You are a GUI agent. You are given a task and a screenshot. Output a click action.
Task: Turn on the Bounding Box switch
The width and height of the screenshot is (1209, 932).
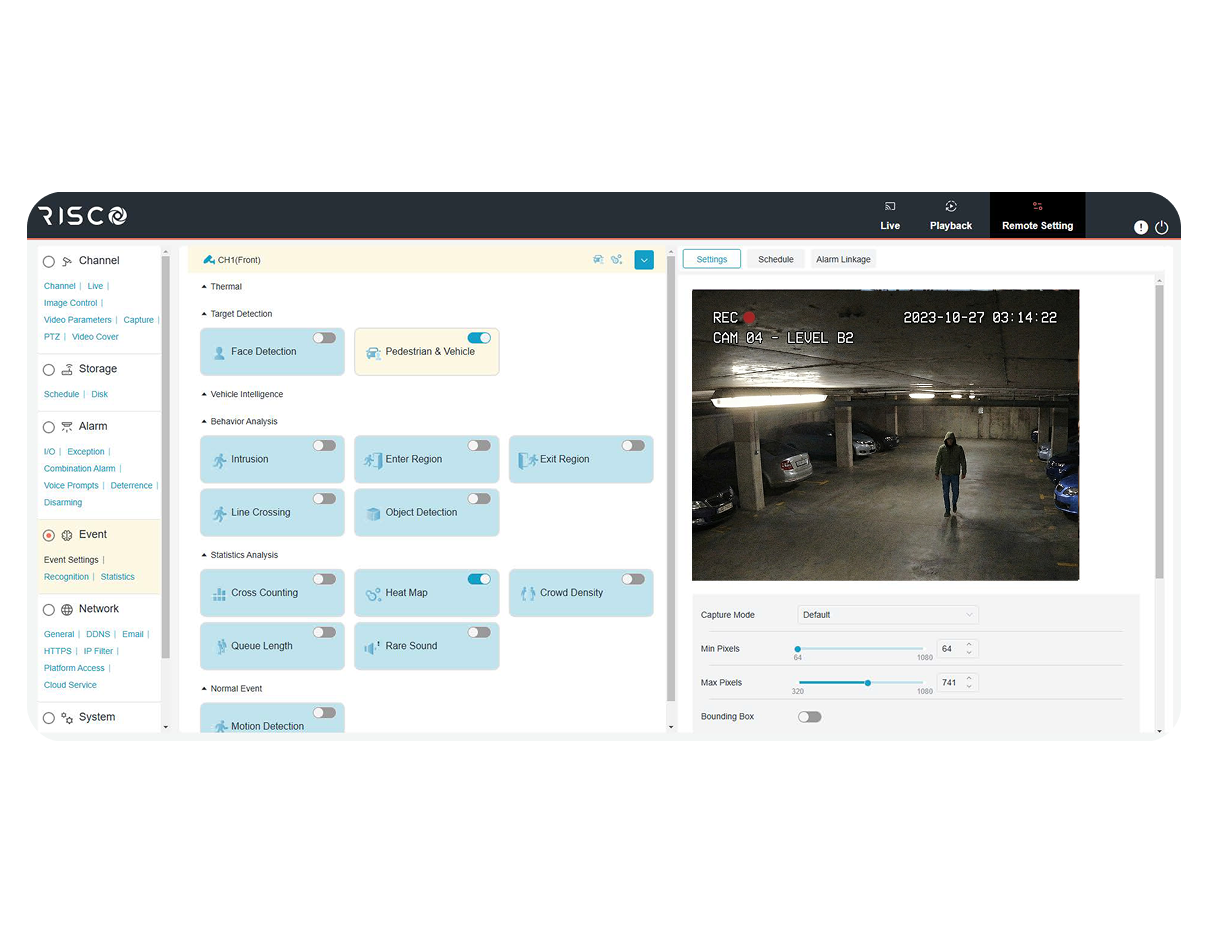coord(809,717)
